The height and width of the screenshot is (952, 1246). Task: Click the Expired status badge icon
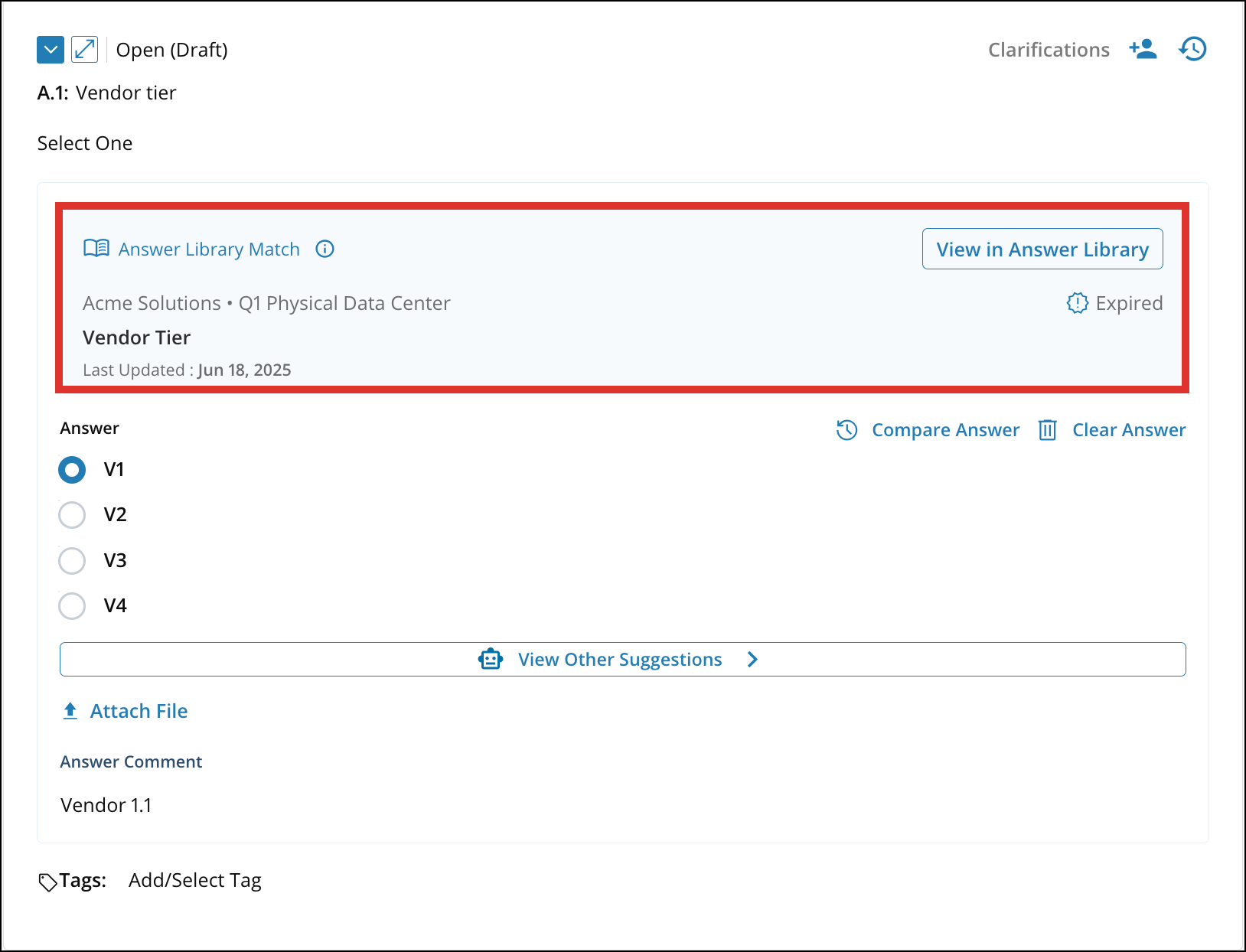click(x=1077, y=303)
